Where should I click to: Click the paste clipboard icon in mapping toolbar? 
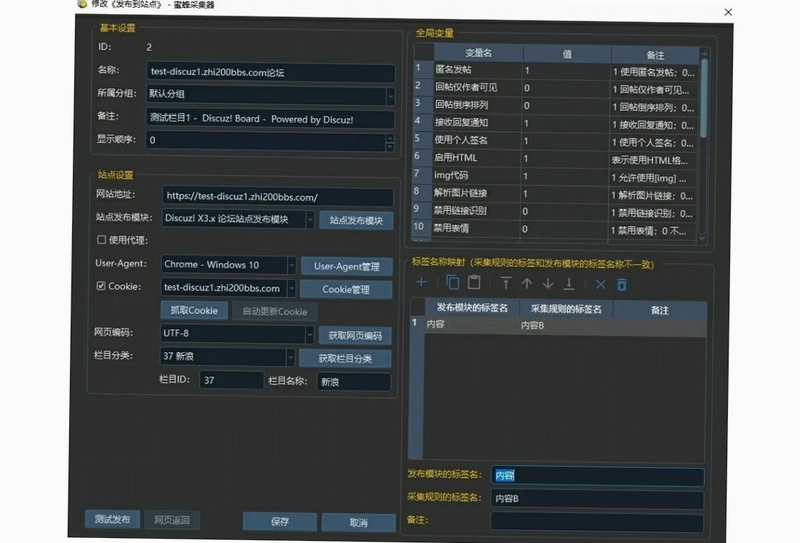(x=474, y=282)
